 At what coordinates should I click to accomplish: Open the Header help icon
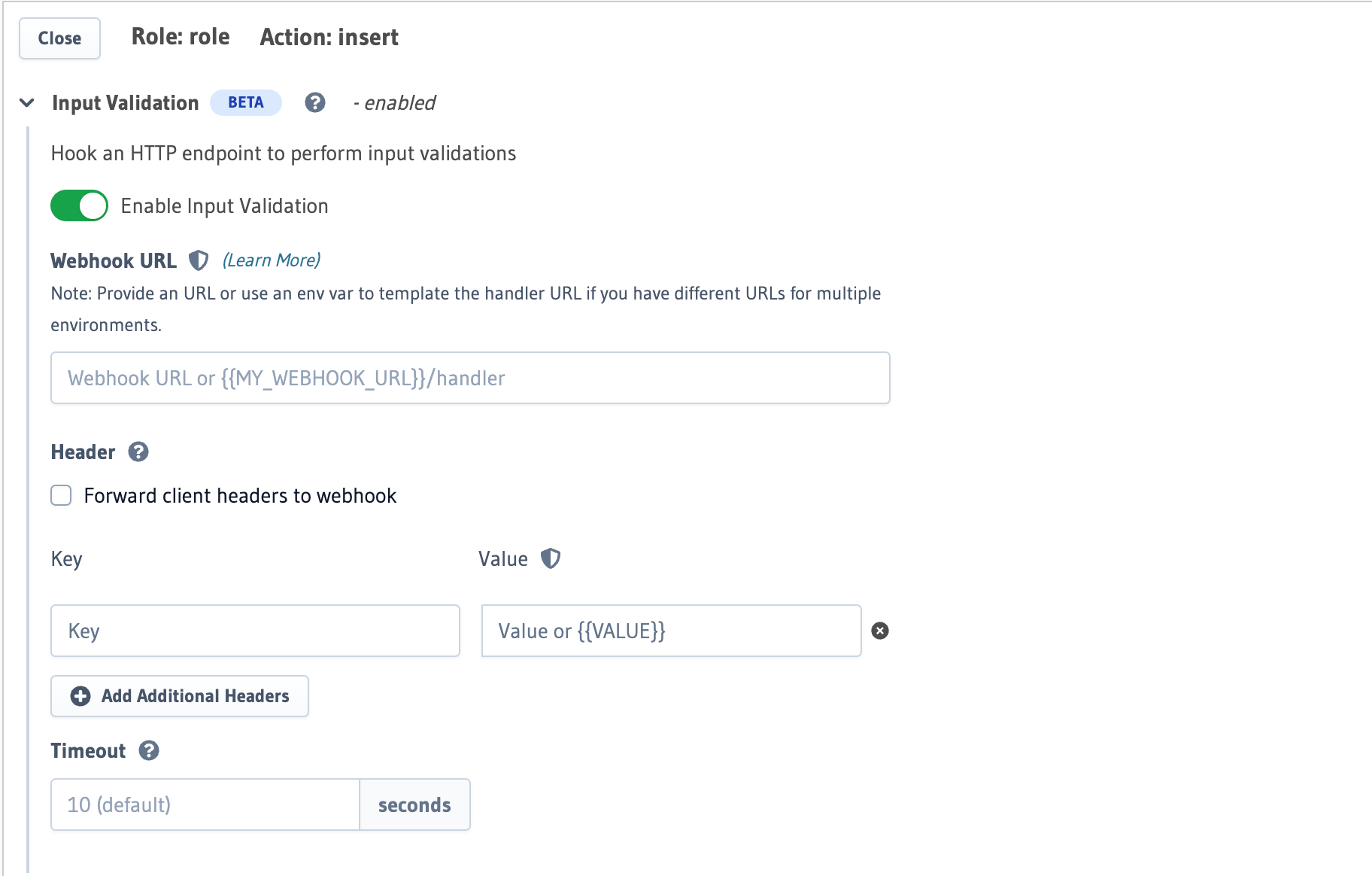(138, 452)
